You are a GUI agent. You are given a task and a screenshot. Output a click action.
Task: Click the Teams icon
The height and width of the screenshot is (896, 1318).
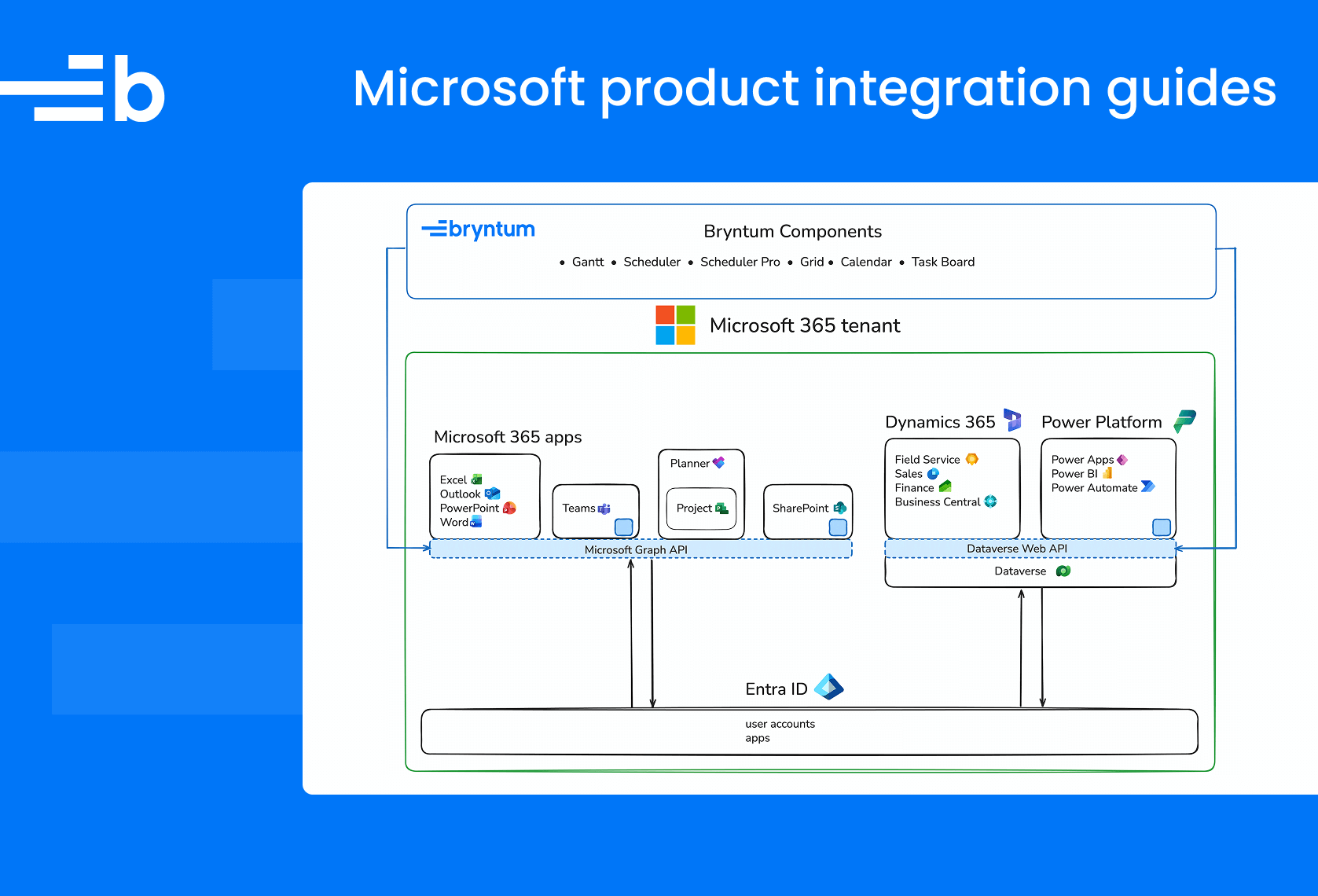tap(604, 509)
